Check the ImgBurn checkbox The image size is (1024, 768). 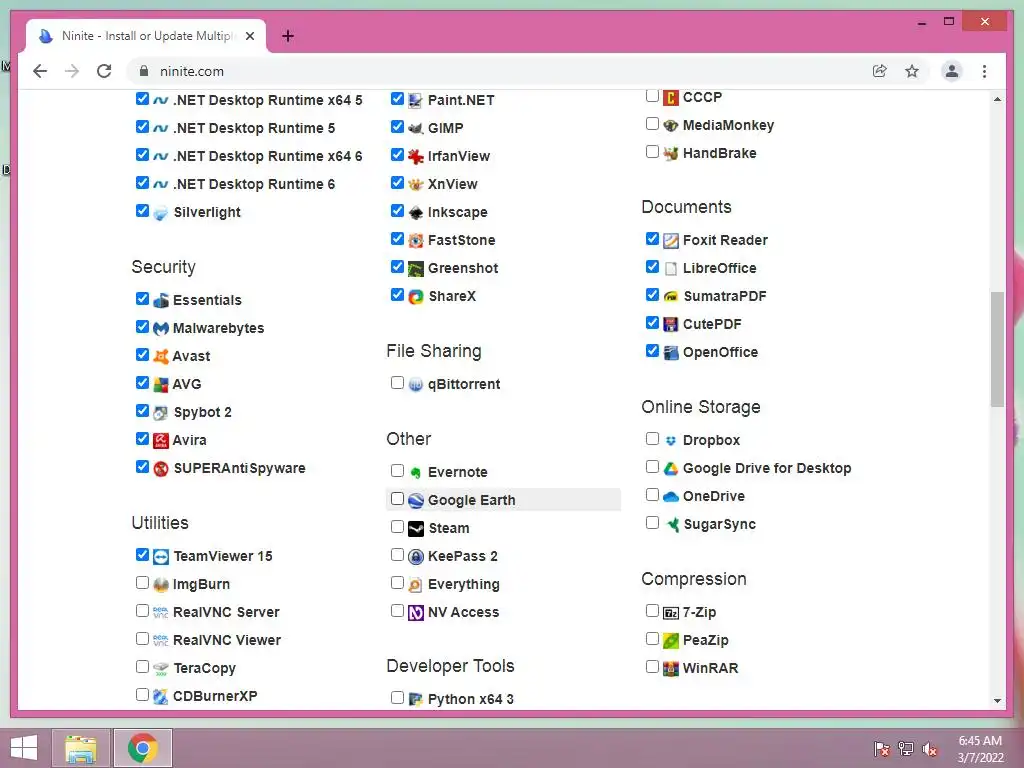pyautogui.click(x=142, y=583)
